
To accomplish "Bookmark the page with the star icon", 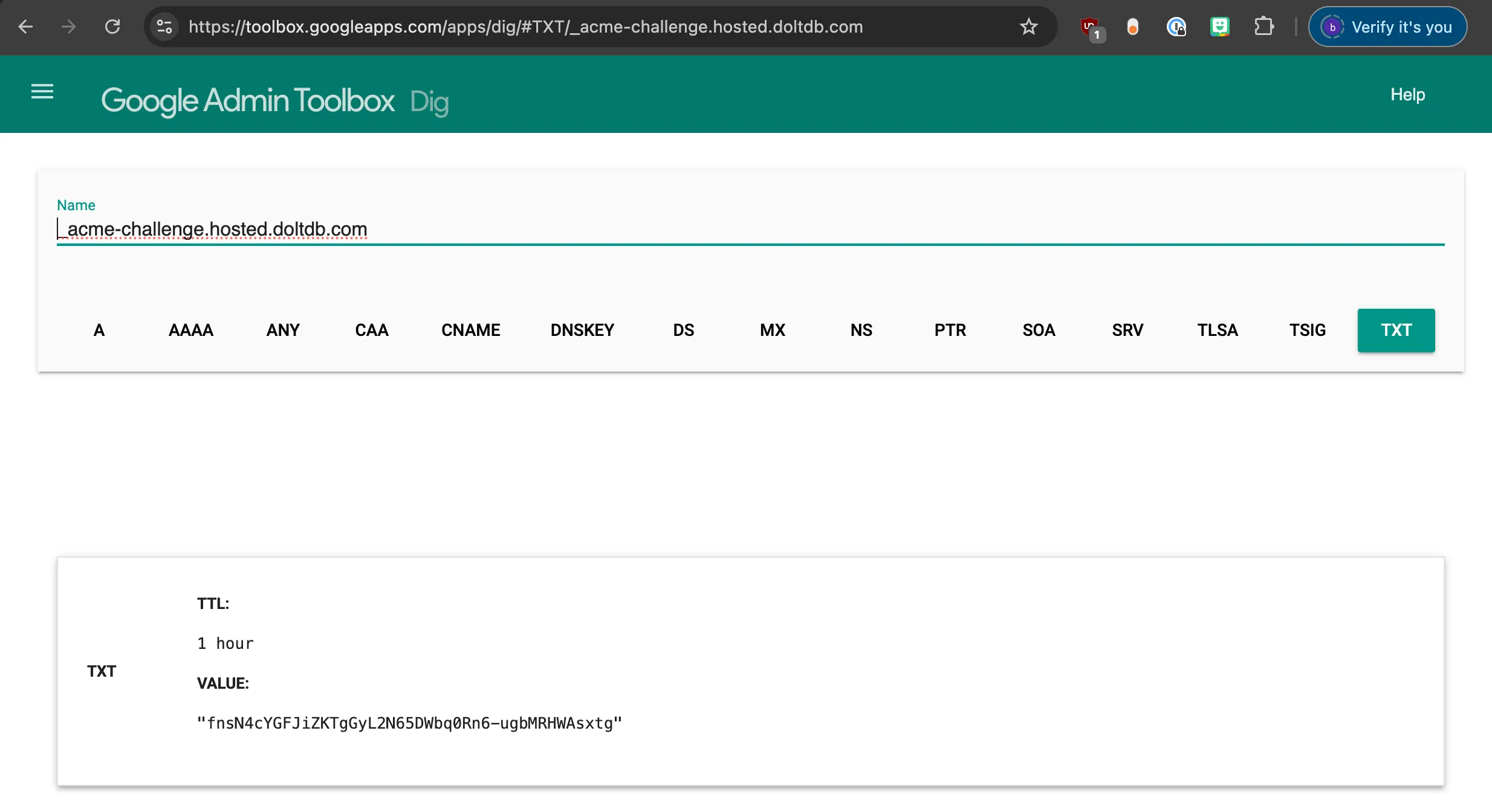I will tap(1028, 27).
